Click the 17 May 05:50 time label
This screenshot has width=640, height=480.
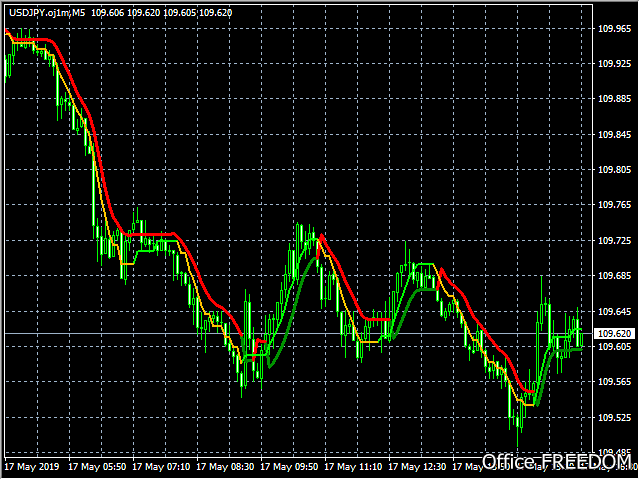tap(97, 467)
